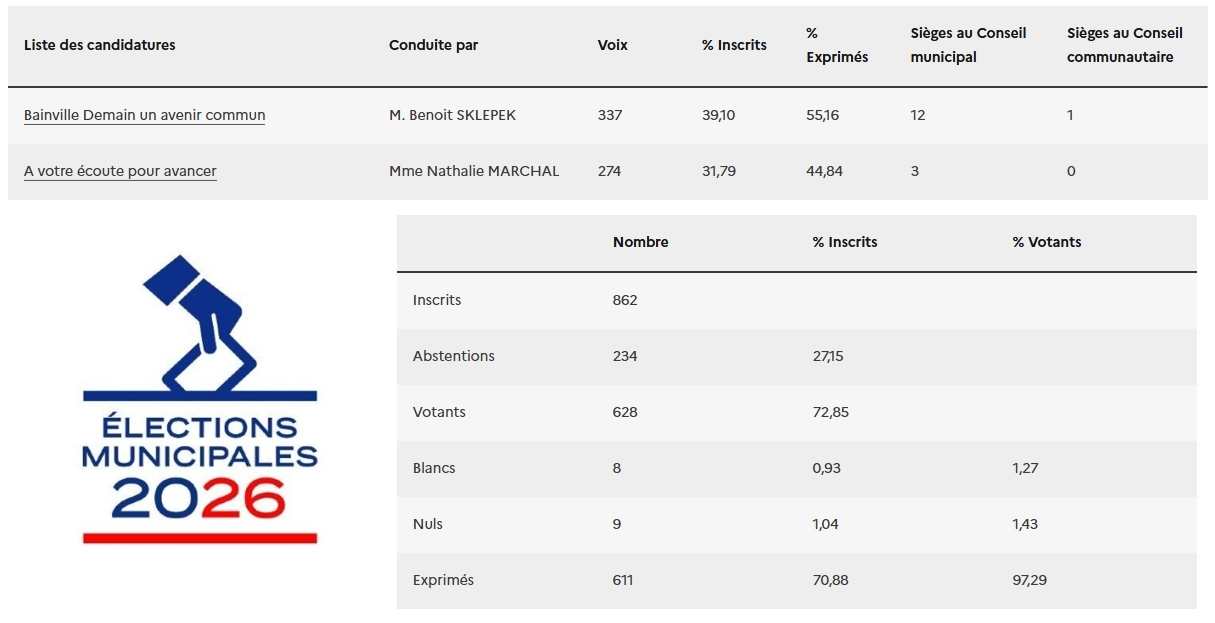Select the Inscrits row label
The height and width of the screenshot is (623, 1215).
click(x=437, y=300)
